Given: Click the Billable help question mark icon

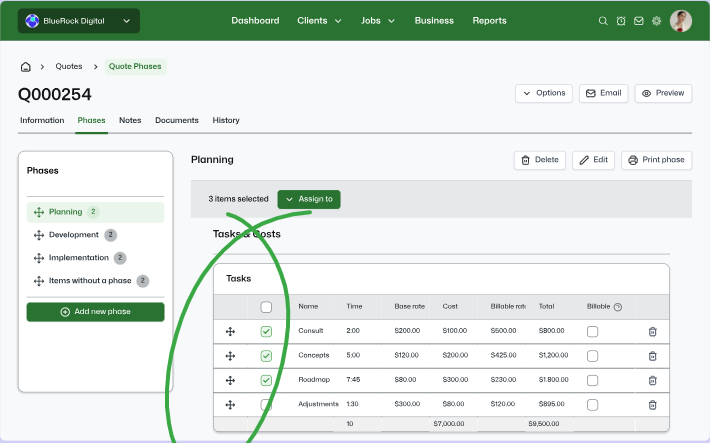Looking at the screenshot, I should 618,307.
